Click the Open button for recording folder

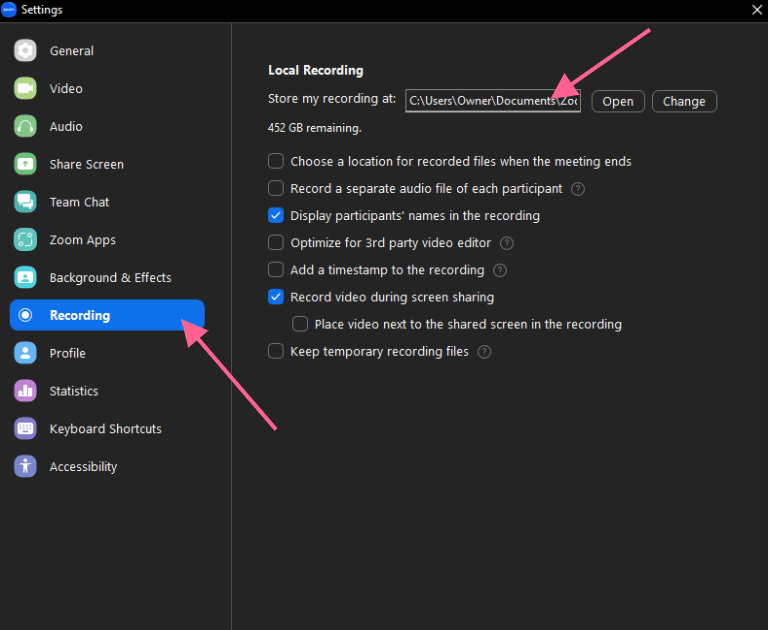tap(618, 101)
